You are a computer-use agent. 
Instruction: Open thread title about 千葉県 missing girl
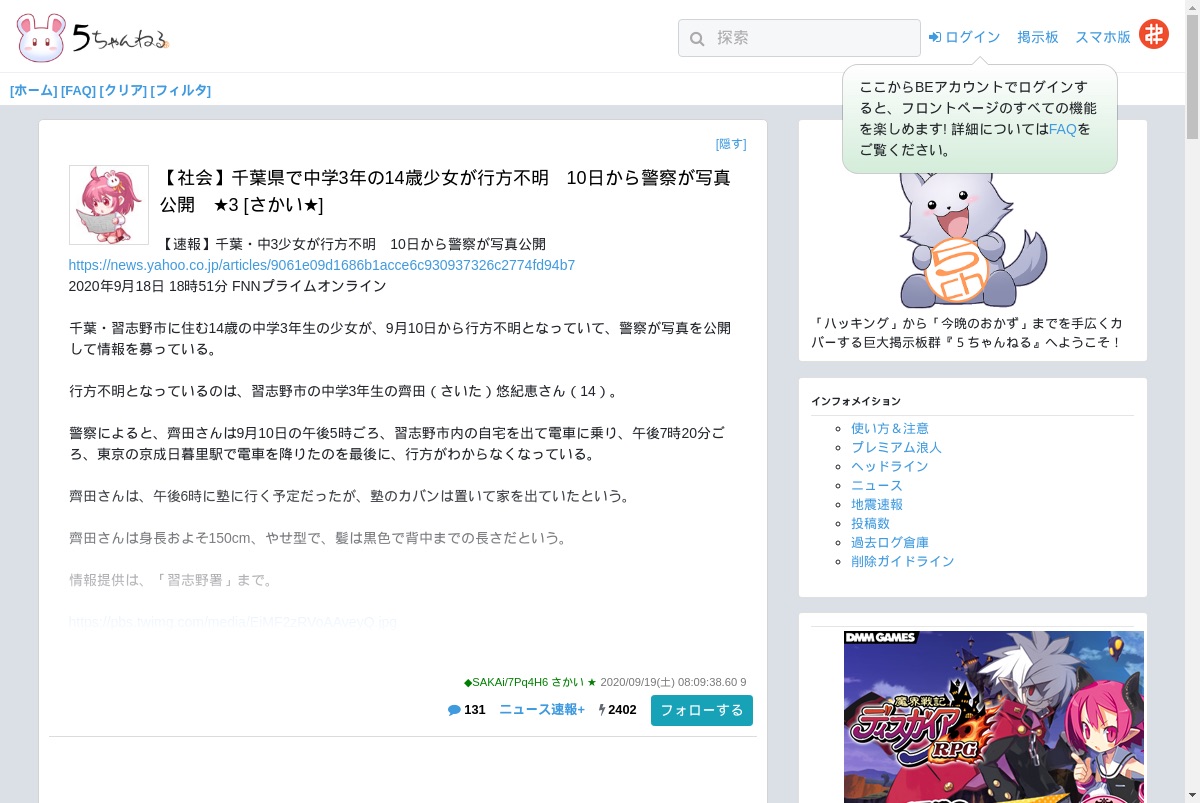(445, 191)
